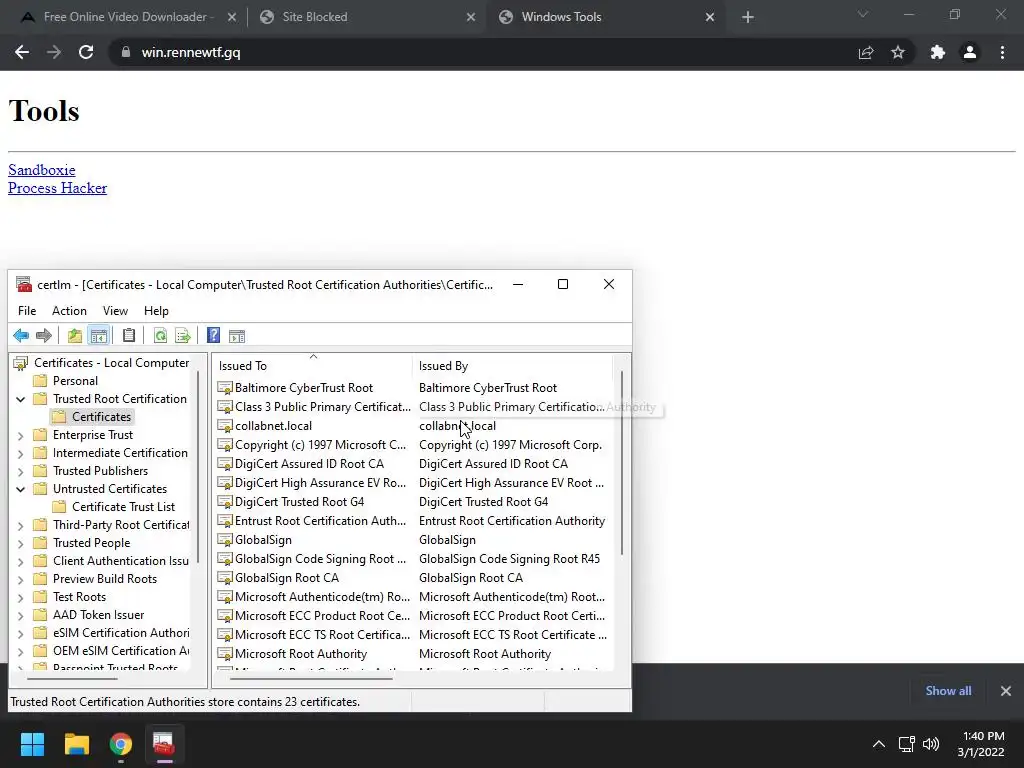Open Windows Start button
1024x768 pixels.
[x=32, y=744]
